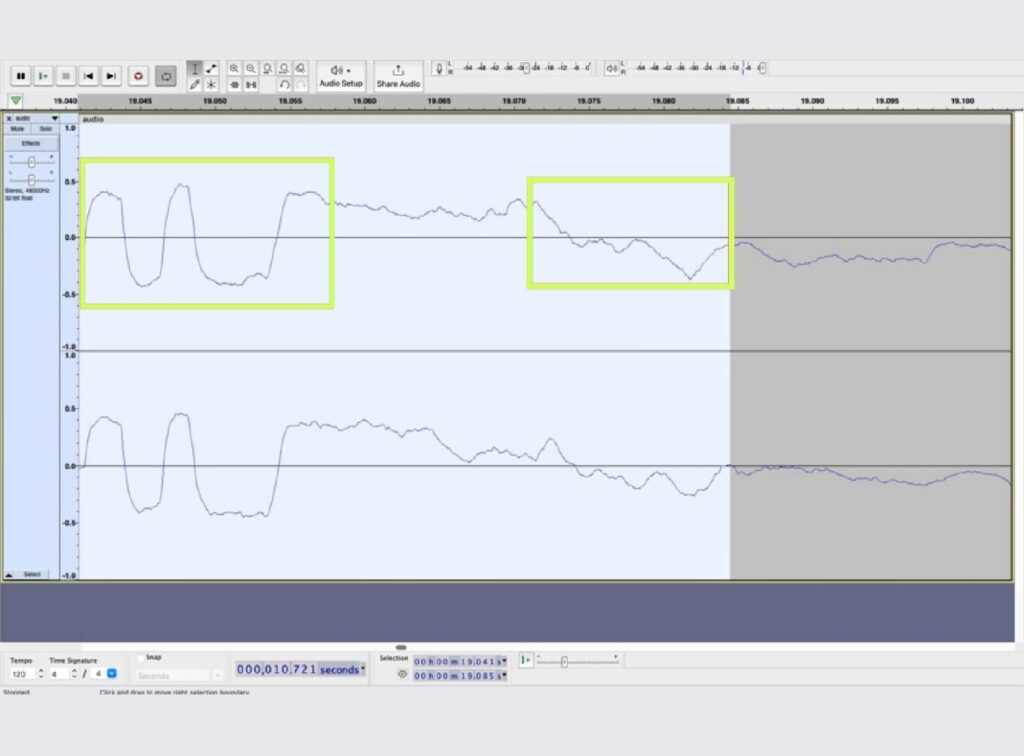The image size is (1024, 756).
Task: Adjust the playback speed slider
Action: coord(564,661)
